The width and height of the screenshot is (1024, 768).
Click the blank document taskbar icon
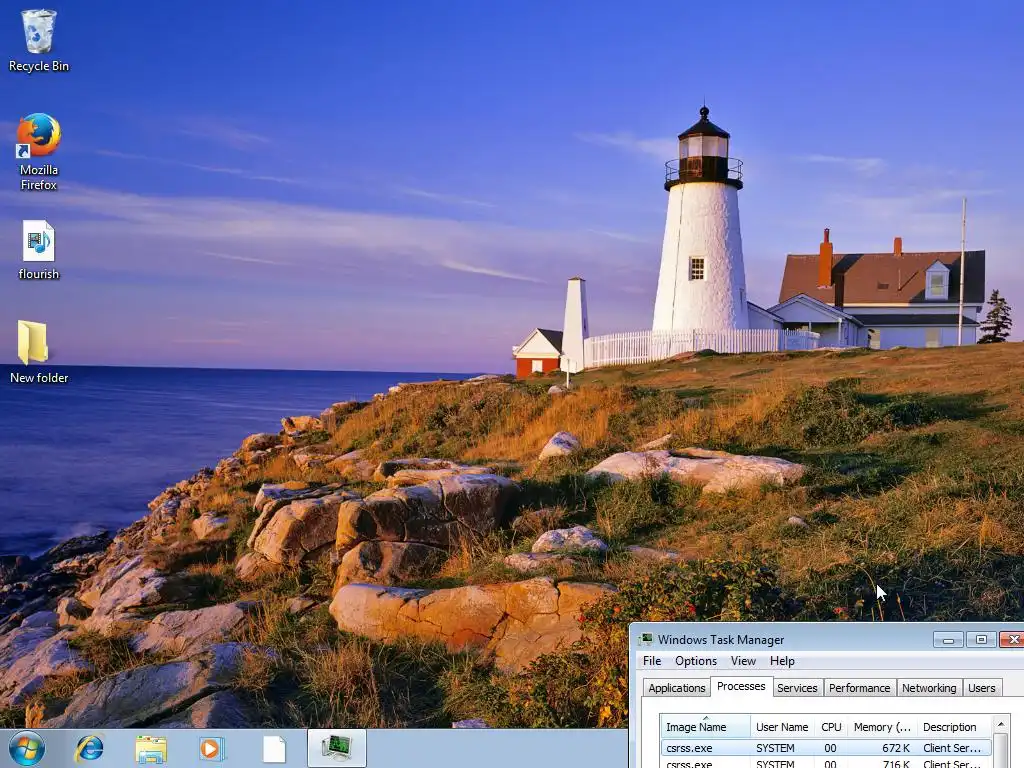tap(274, 749)
